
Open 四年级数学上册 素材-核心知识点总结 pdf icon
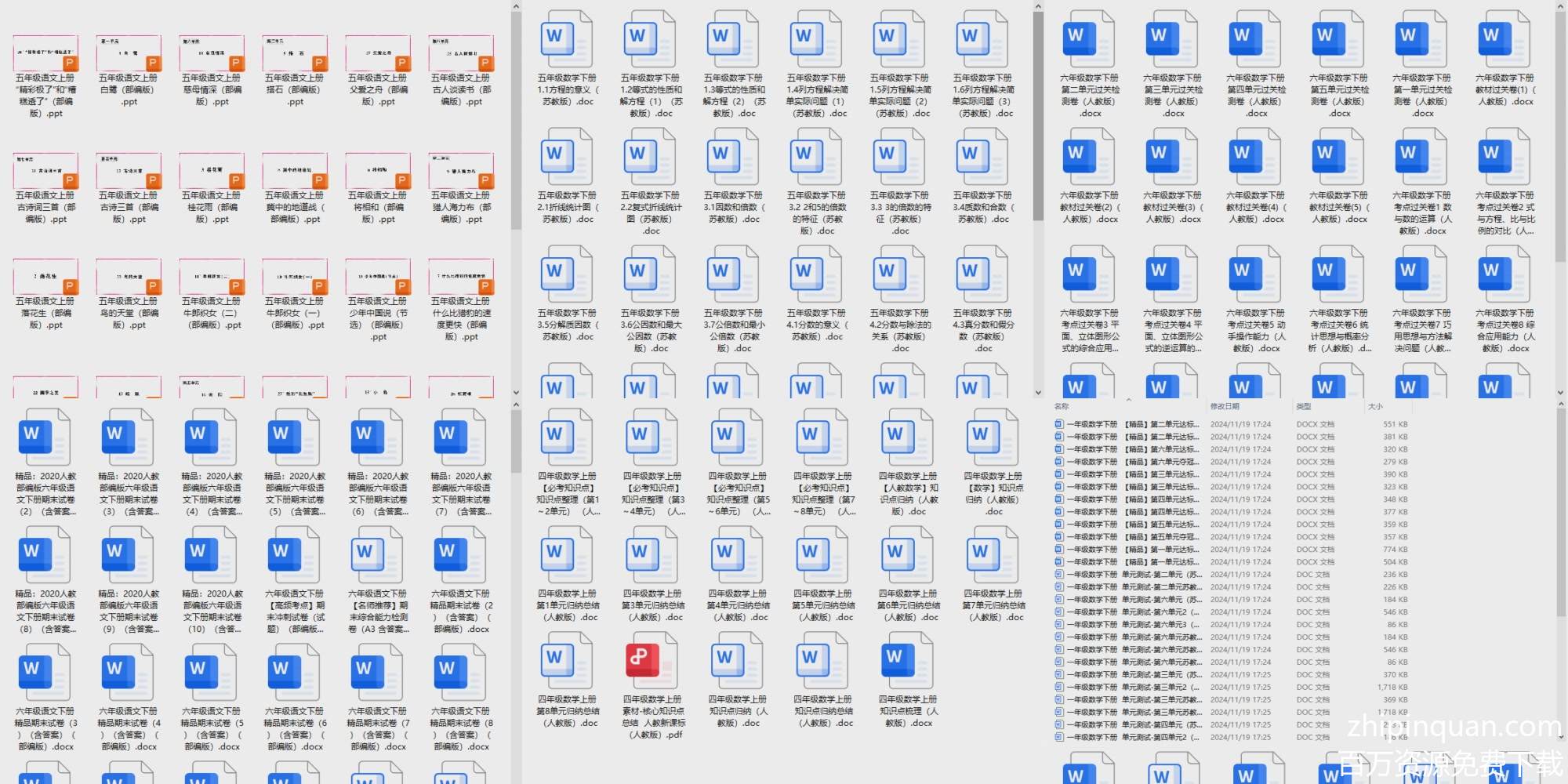652,661
